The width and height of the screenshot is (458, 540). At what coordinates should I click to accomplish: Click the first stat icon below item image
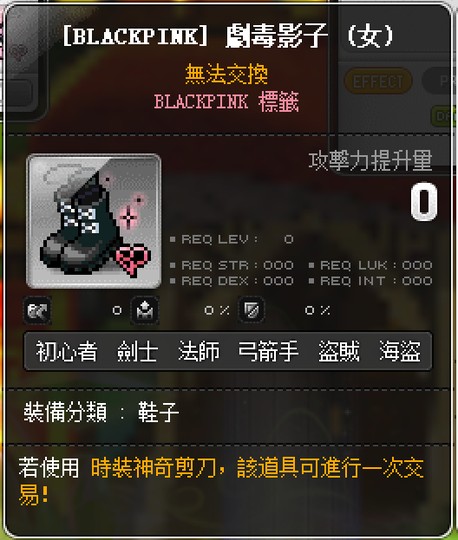click(x=37, y=310)
